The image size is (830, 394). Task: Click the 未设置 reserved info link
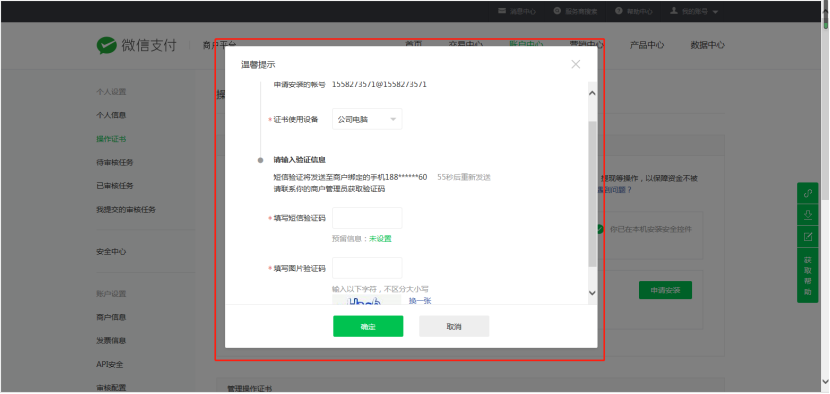(380, 239)
